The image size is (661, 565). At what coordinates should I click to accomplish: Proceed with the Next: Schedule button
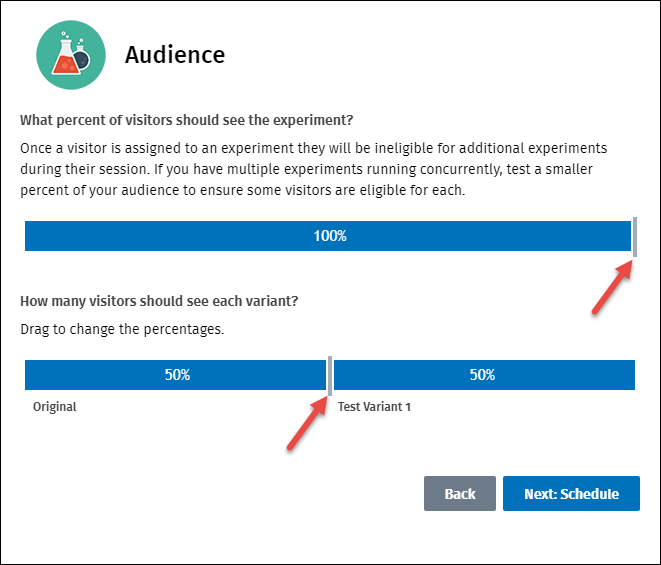(x=571, y=494)
